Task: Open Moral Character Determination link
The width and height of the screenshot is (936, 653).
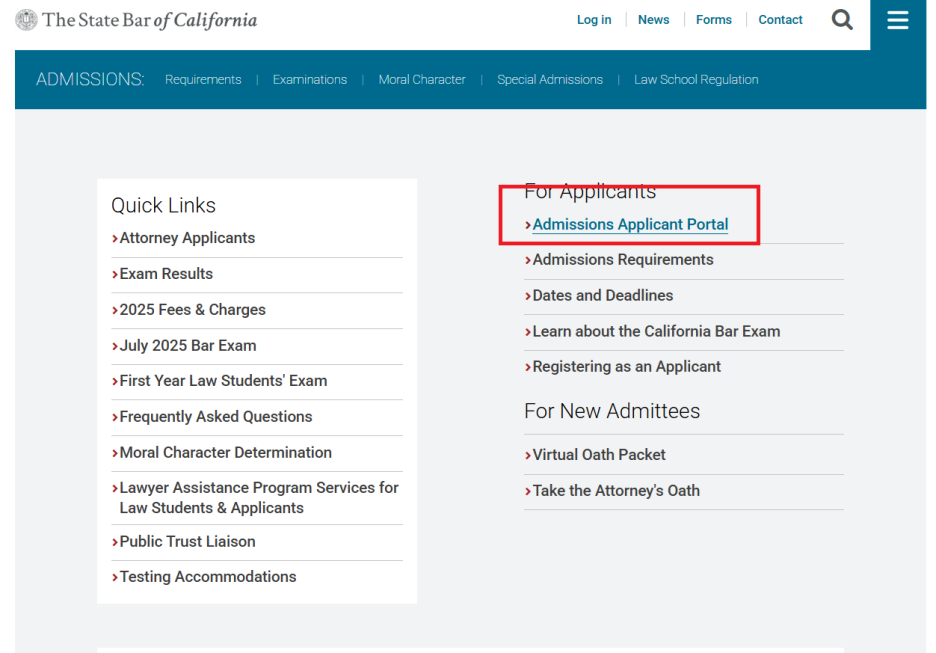Action: [x=225, y=452]
